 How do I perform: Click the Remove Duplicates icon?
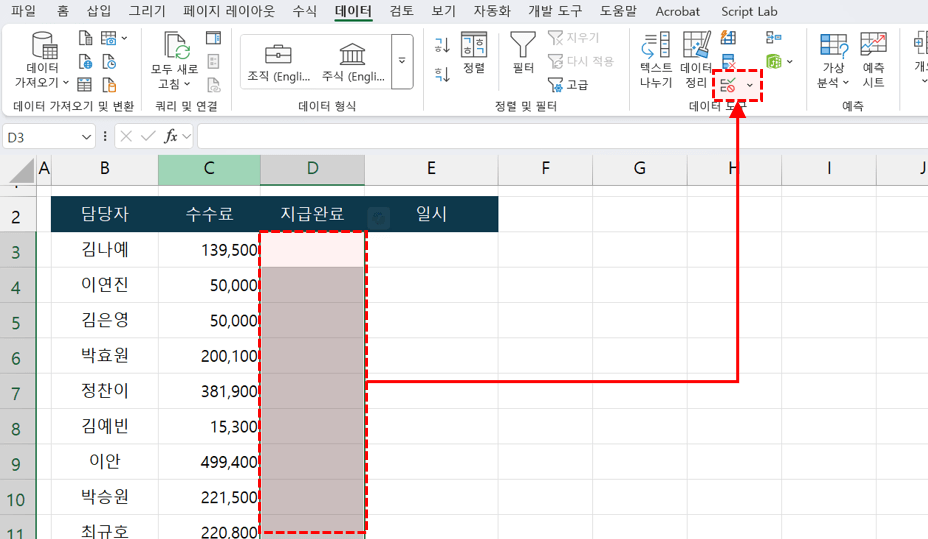(728, 63)
